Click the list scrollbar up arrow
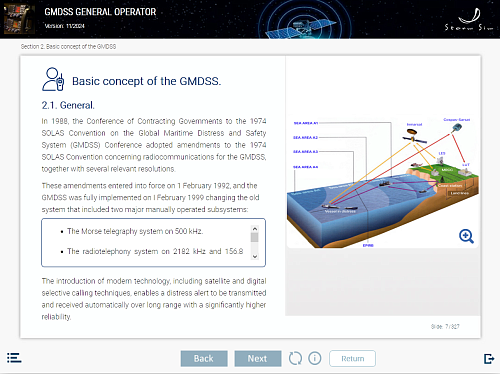Screen dimensions: 500x374 (x=255, y=229)
